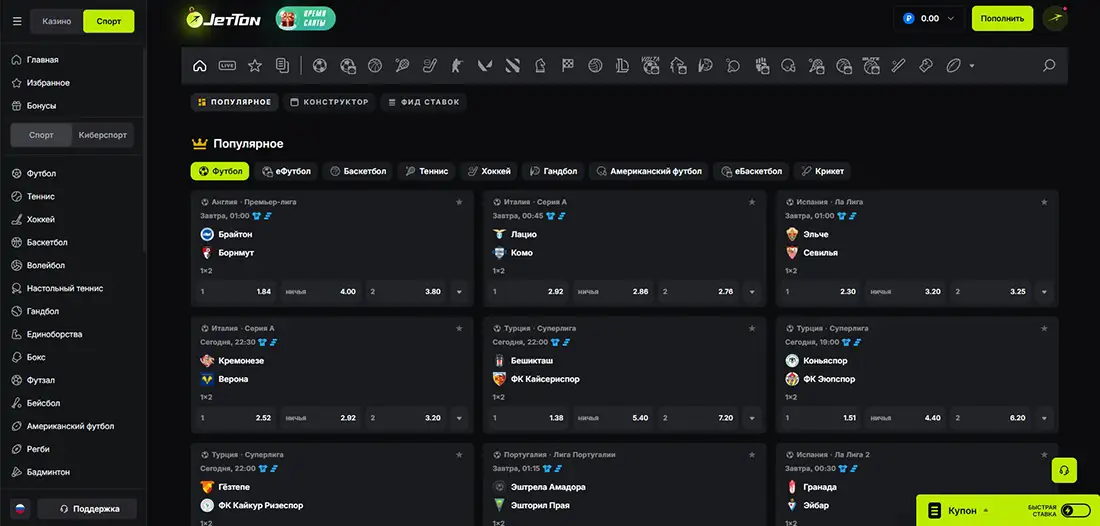The image size is (1100, 526).
Task: Switch to the Конструктор tab
Action: [x=328, y=102]
